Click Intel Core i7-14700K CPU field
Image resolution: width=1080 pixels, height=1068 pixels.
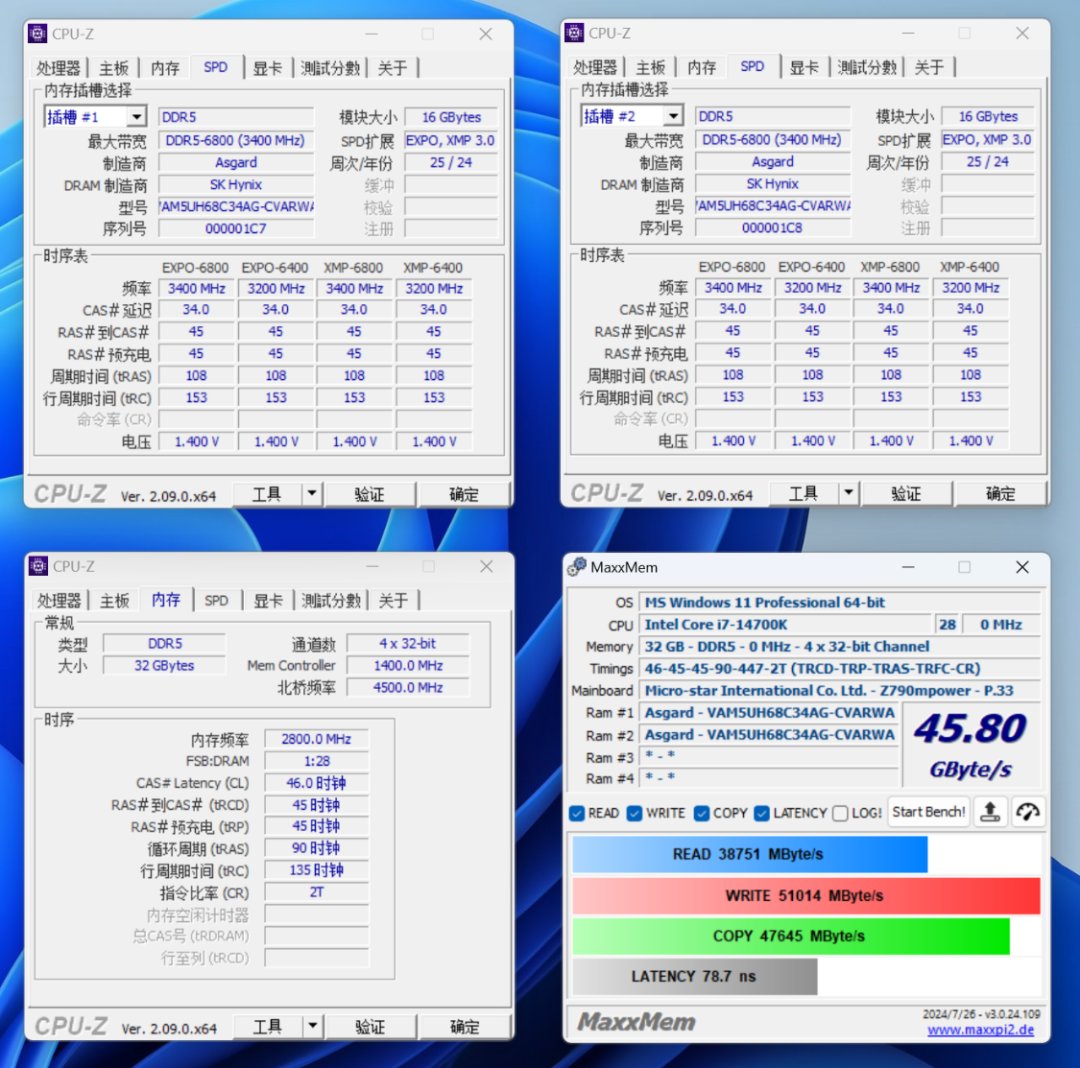tap(785, 625)
